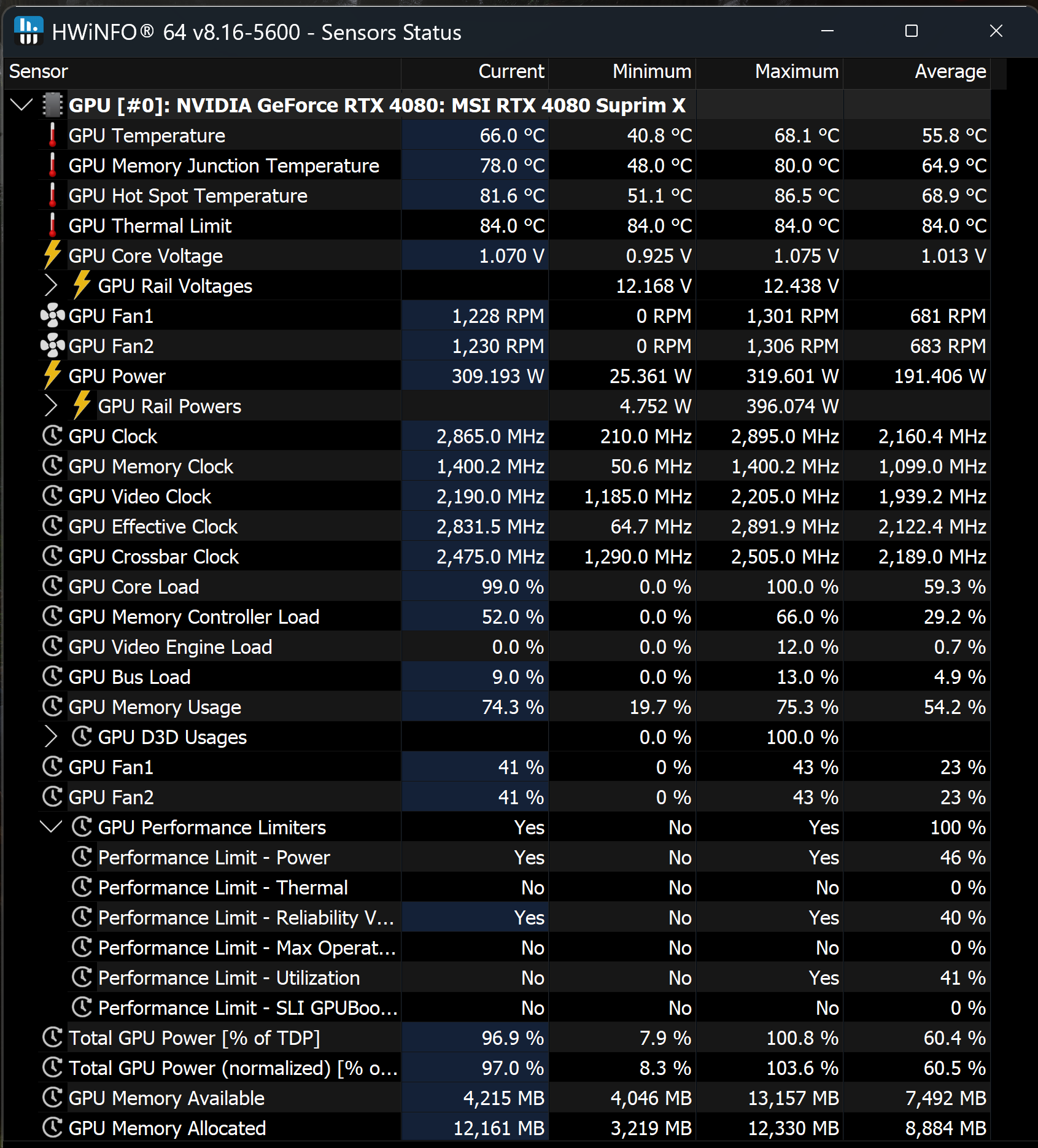Click maximum value 86.5 °C
This screenshot has height=1148, width=1038.
click(x=807, y=196)
